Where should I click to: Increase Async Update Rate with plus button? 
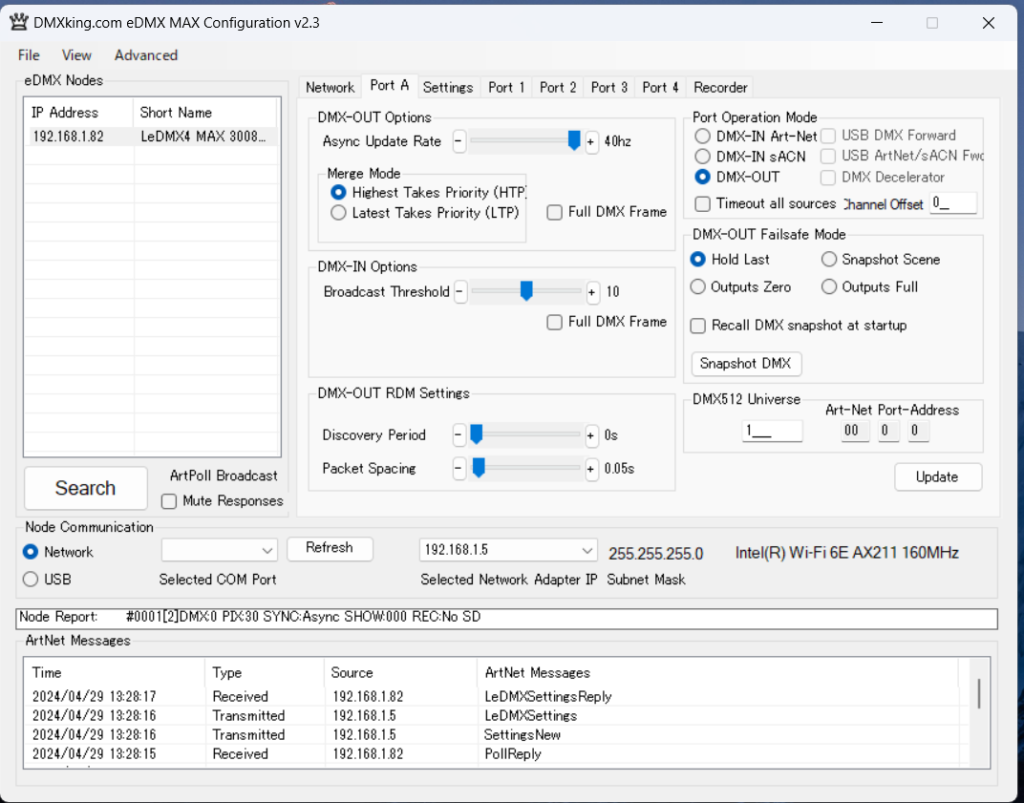(591, 142)
